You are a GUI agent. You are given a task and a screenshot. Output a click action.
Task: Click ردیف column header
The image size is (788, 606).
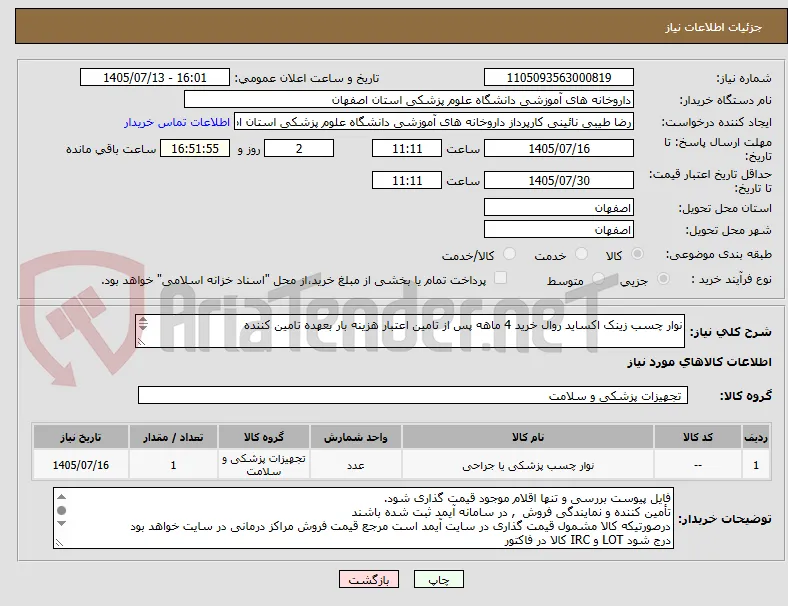756,437
